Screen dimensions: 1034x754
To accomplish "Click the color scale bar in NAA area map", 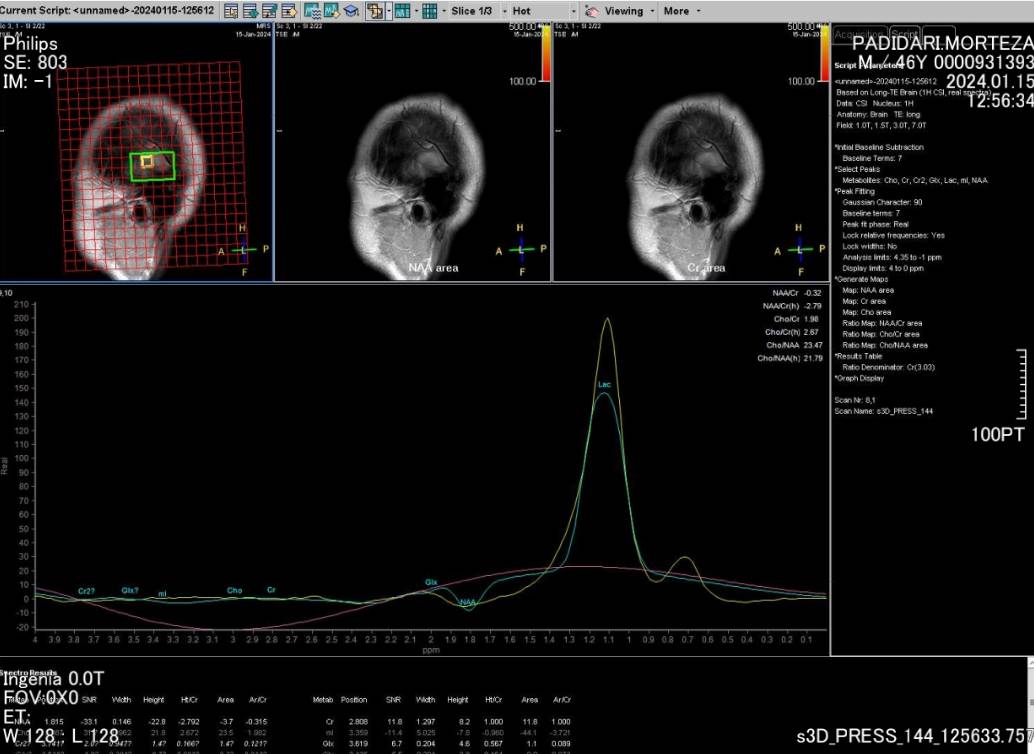I will [x=544, y=52].
